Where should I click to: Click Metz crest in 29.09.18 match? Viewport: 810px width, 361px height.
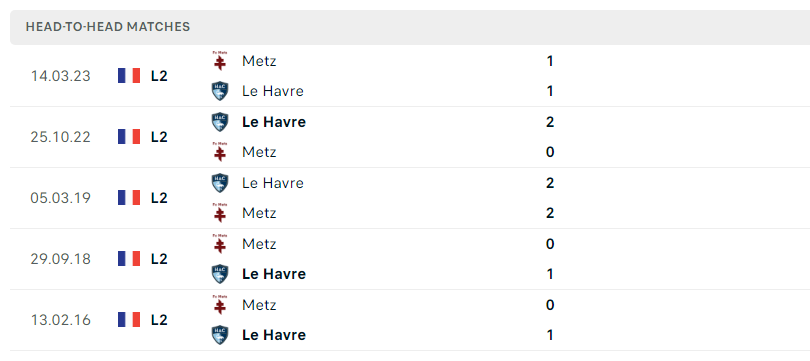click(x=220, y=244)
